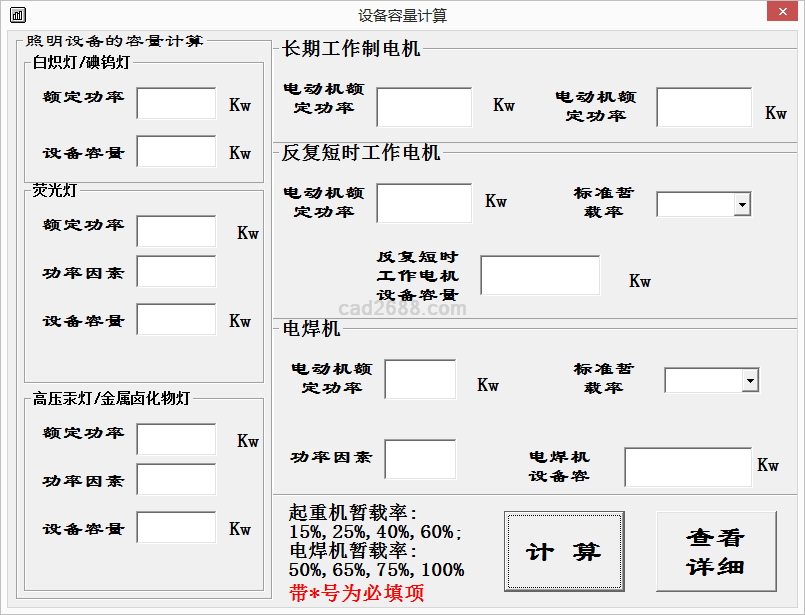Select 反复短时工作电机设备容量 result field
The width and height of the screenshot is (805, 615).
[540, 275]
